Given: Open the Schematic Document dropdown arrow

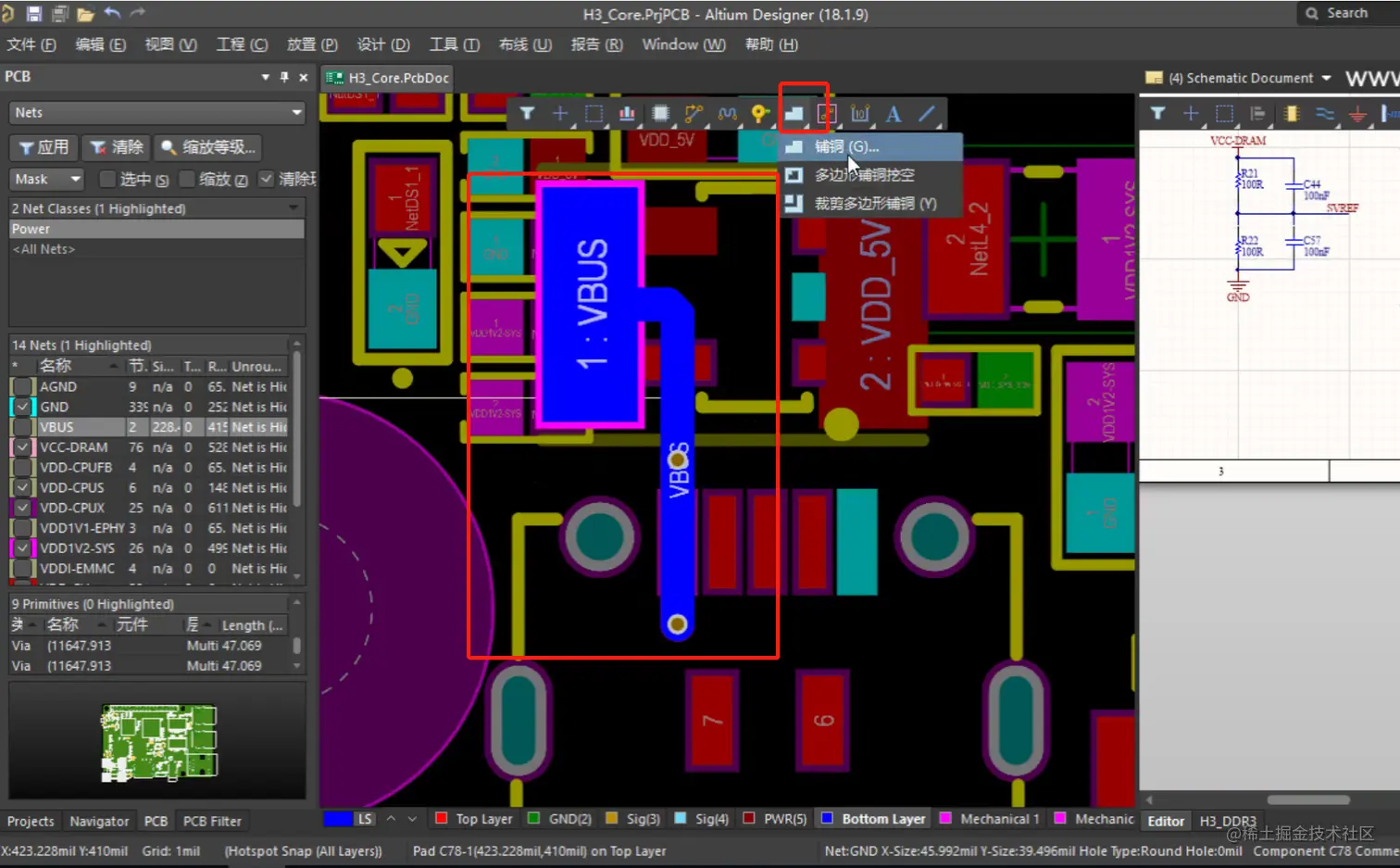Looking at the screenshot, I should pos(1326,78).
